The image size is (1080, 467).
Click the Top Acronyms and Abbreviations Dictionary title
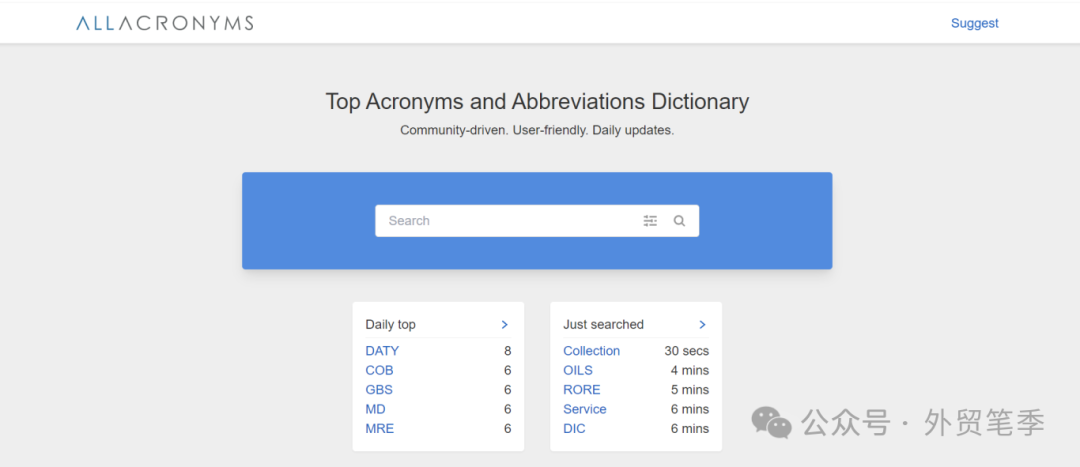click(537, 102)
